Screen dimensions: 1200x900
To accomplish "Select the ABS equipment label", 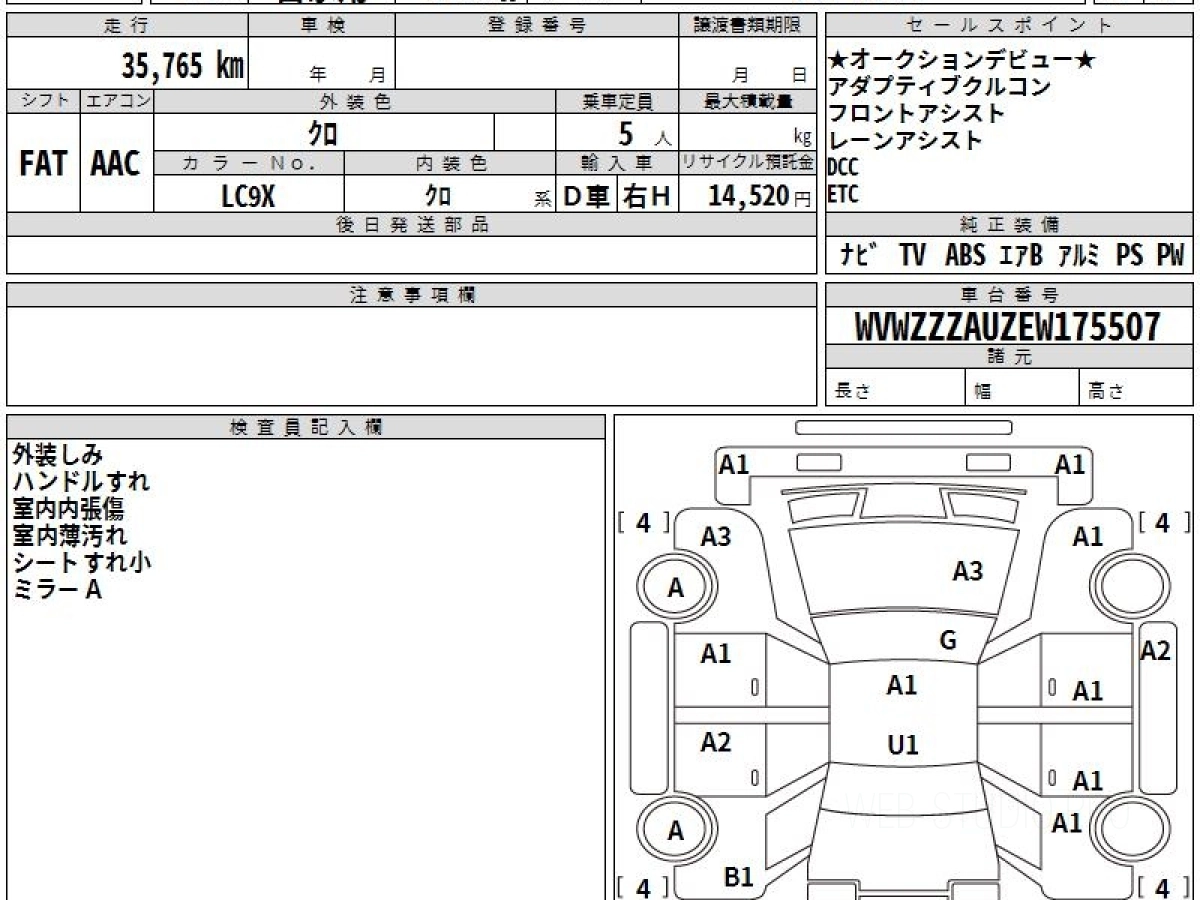I will click(965, 255).
